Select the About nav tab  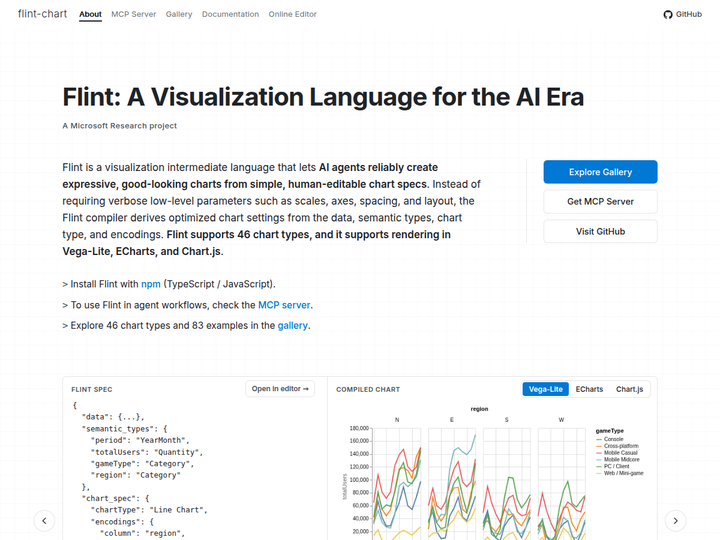tap(90, 14)
